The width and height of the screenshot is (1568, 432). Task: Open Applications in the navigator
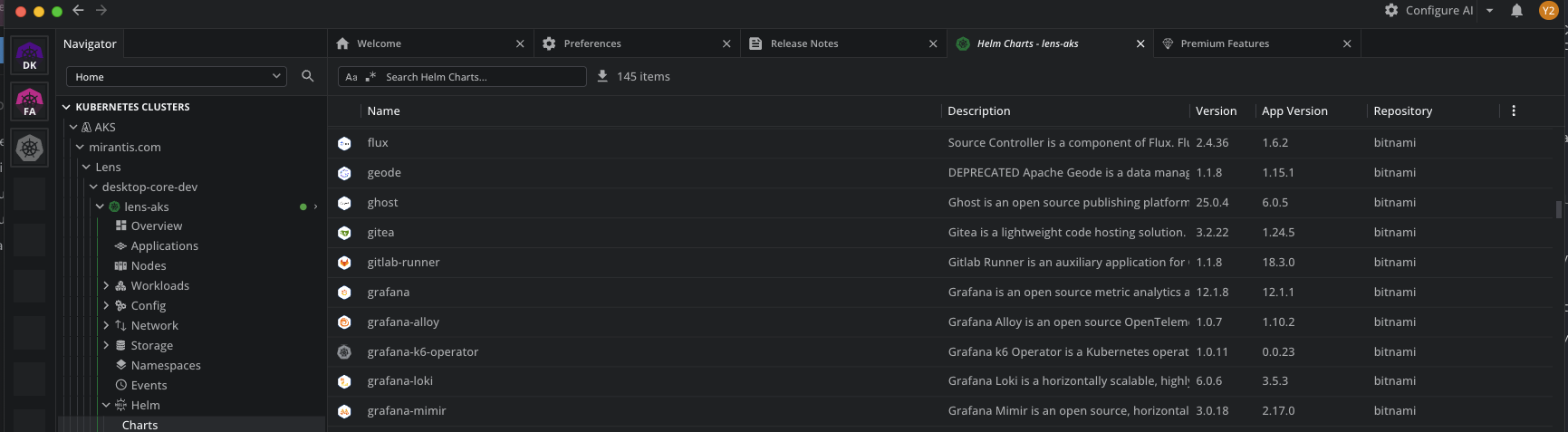point(164,245)
